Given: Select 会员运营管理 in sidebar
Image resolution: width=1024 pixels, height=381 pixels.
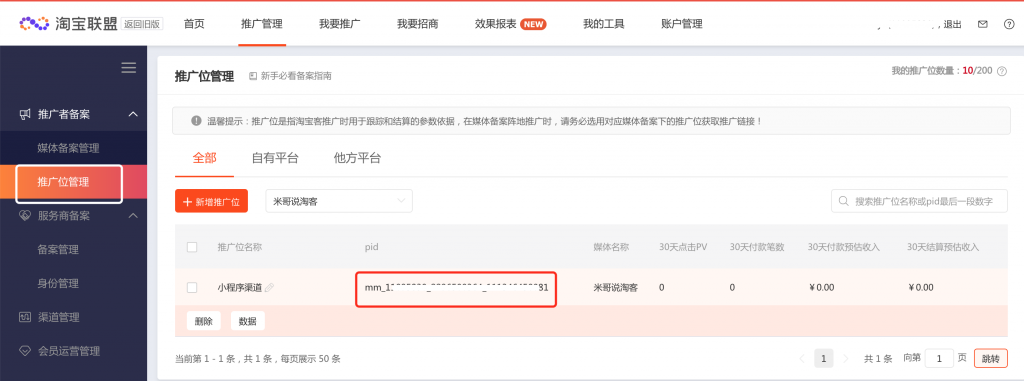Looking at the screenshot, I should pos(69,352).
